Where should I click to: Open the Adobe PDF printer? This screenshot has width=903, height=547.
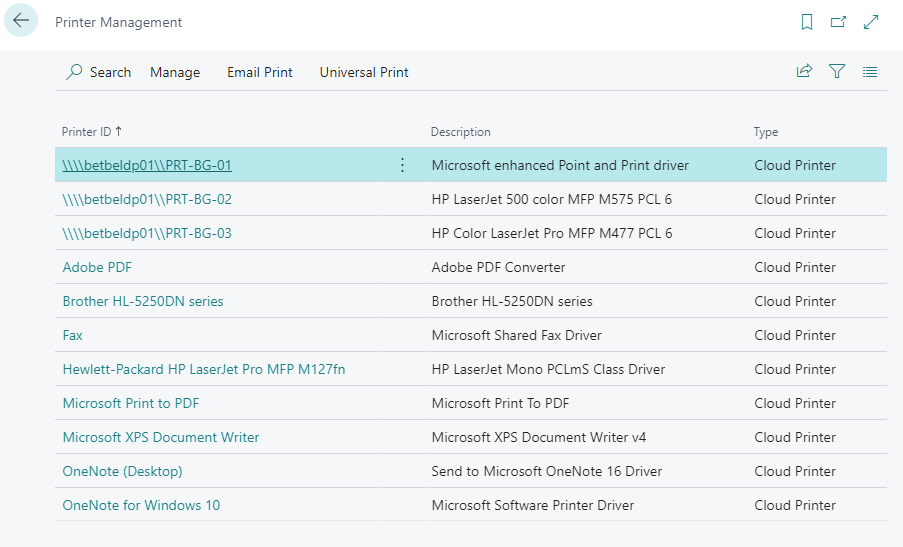click(x=97, y=267)
